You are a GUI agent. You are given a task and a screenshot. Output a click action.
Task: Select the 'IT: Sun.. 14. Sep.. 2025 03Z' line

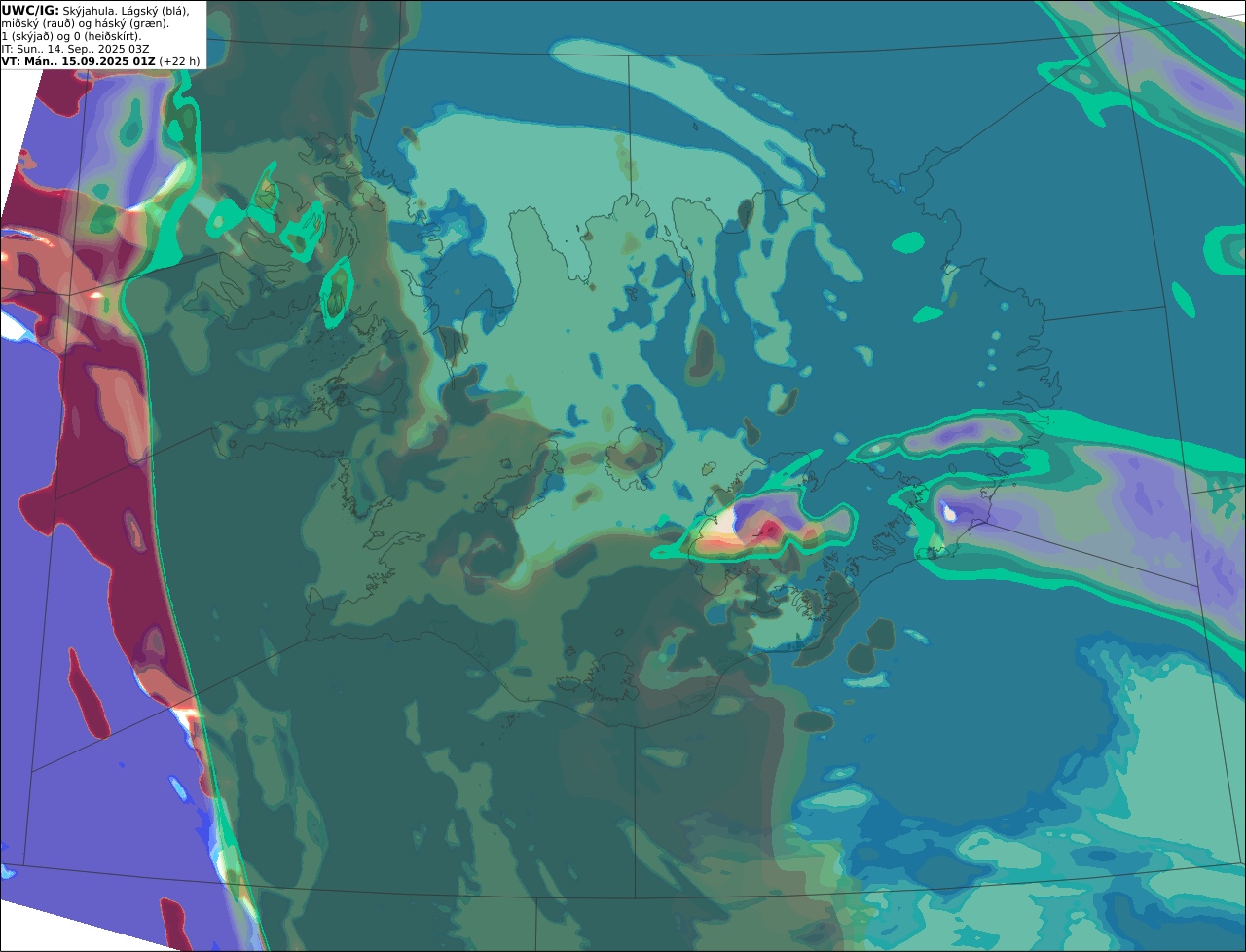75,49
